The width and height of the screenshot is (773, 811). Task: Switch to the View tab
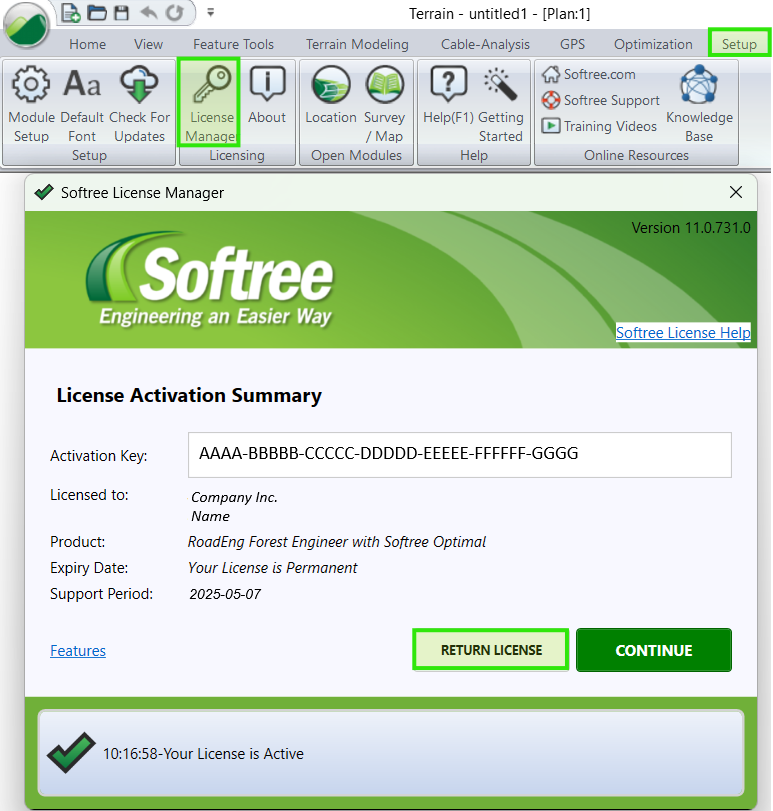pyautogui.click(x=148, y=44)
